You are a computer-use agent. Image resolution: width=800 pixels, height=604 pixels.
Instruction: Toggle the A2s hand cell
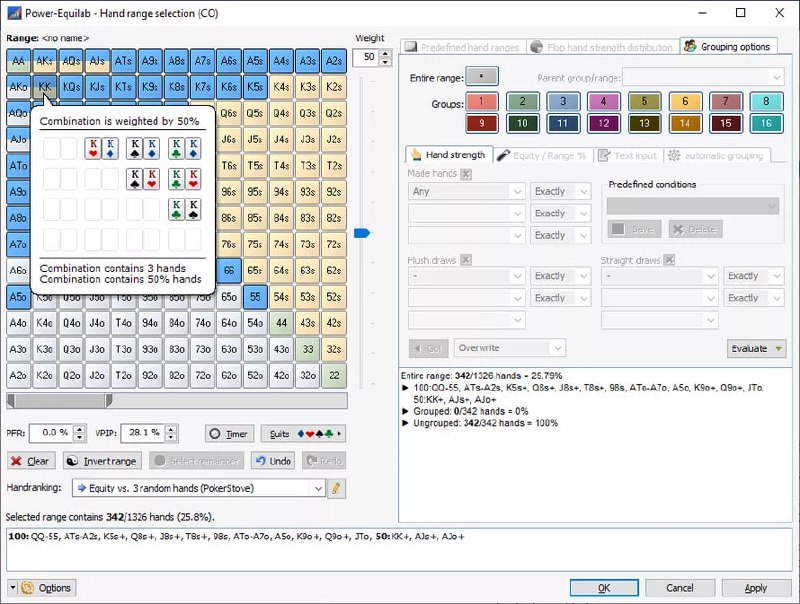click(334, 61)
